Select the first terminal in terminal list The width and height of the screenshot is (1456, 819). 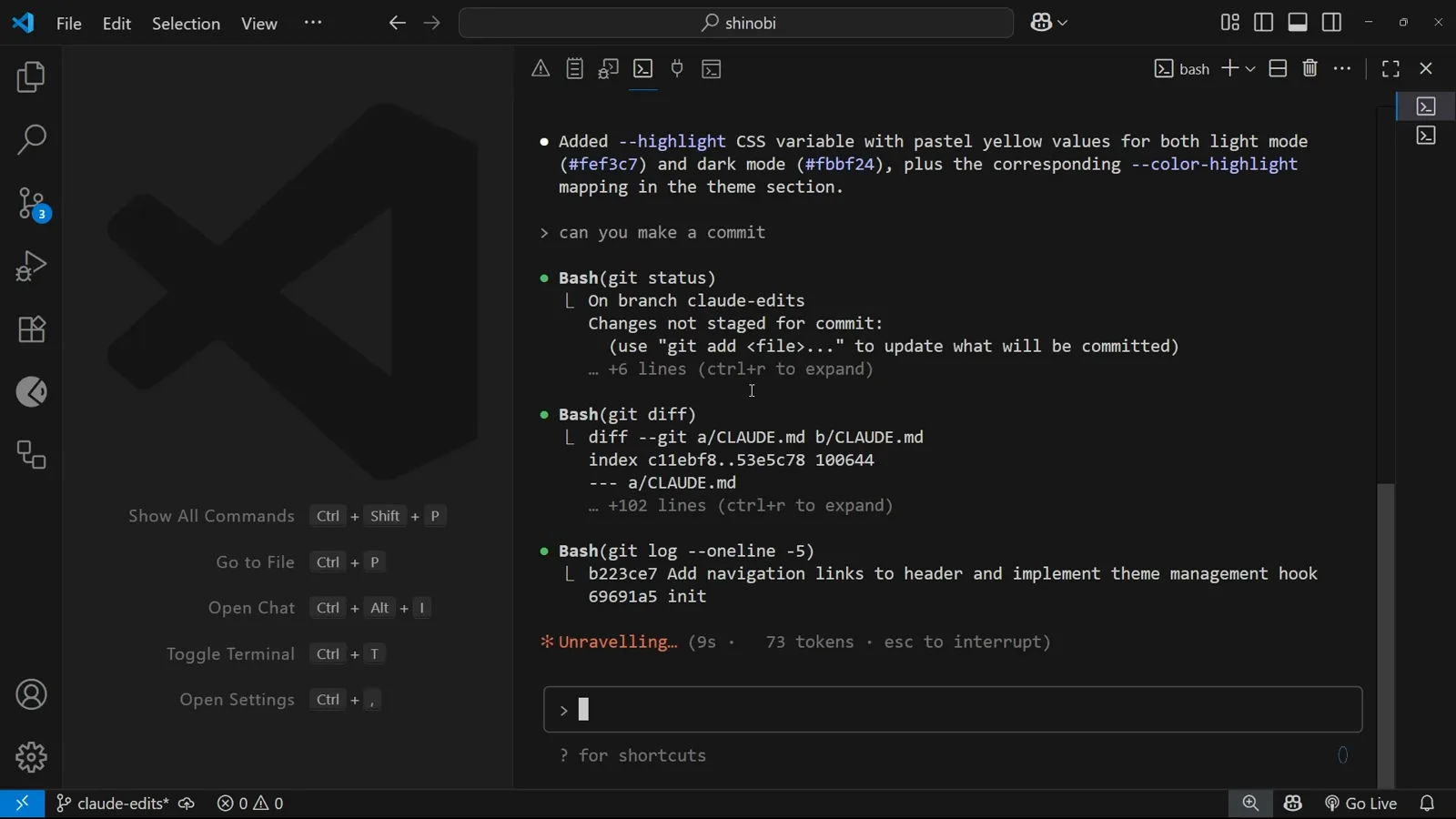tap(1426, 106)
